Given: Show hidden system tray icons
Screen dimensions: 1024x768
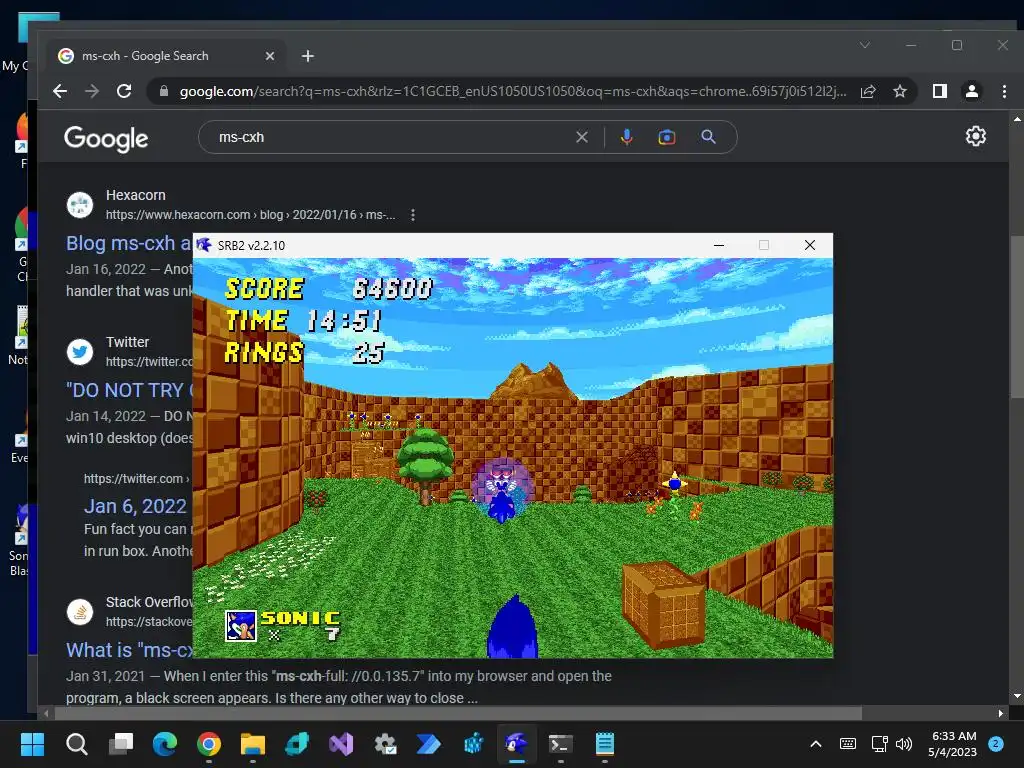Looking at the screenshot, I should [x=816, y=744].
